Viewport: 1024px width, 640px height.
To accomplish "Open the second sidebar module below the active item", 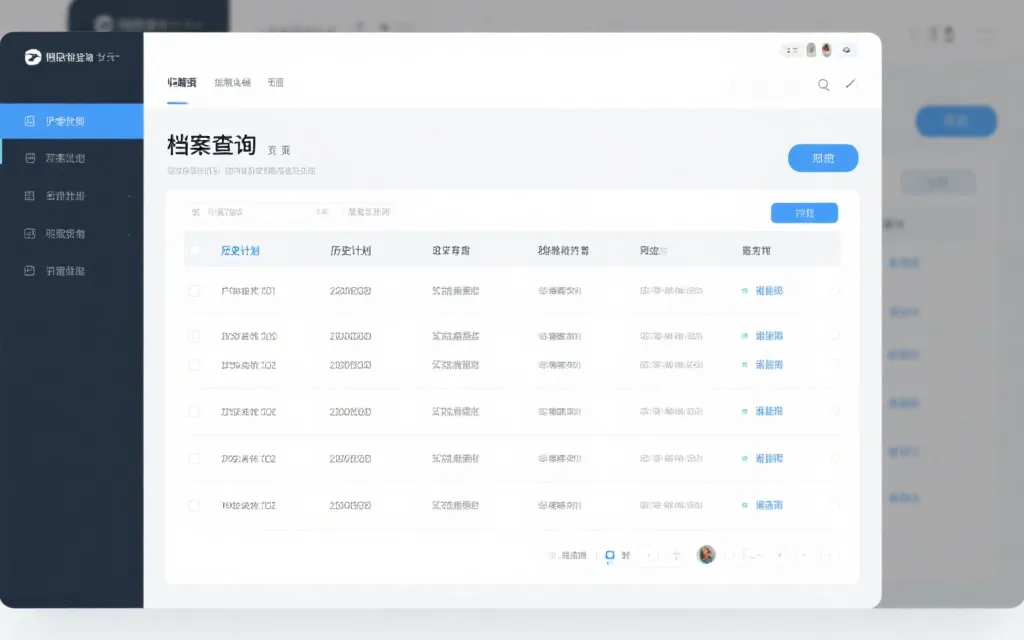I will (x=30, y=157).
